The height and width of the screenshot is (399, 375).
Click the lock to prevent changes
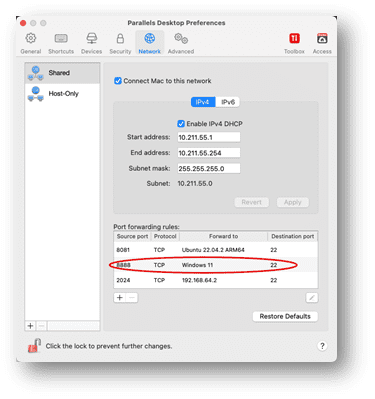point(34,346)
